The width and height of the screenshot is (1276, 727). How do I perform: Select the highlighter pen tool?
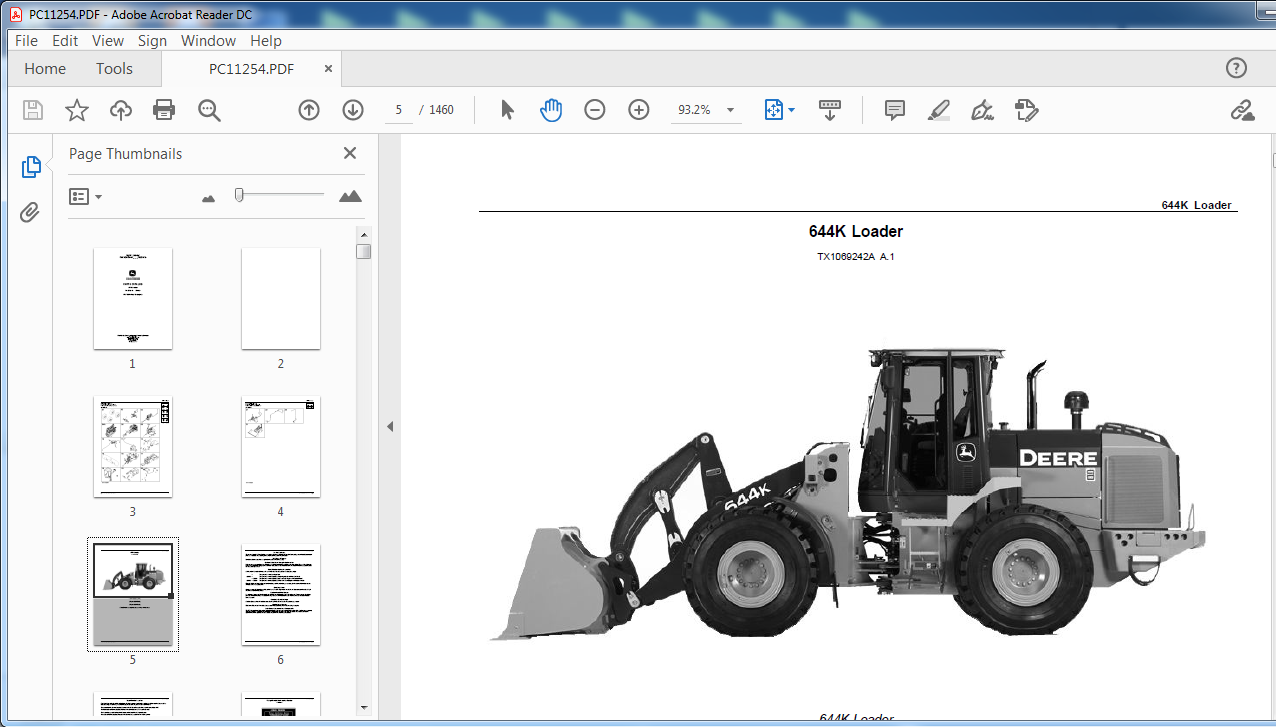(x=938, y=110)
